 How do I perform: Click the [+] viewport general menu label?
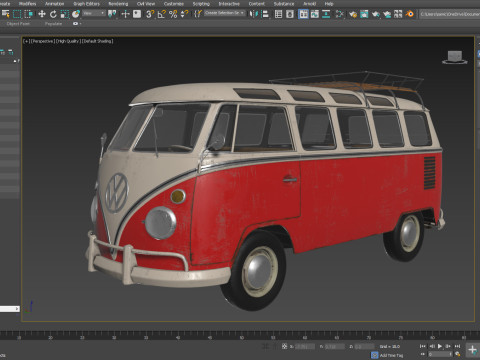[x=26, y=41]
